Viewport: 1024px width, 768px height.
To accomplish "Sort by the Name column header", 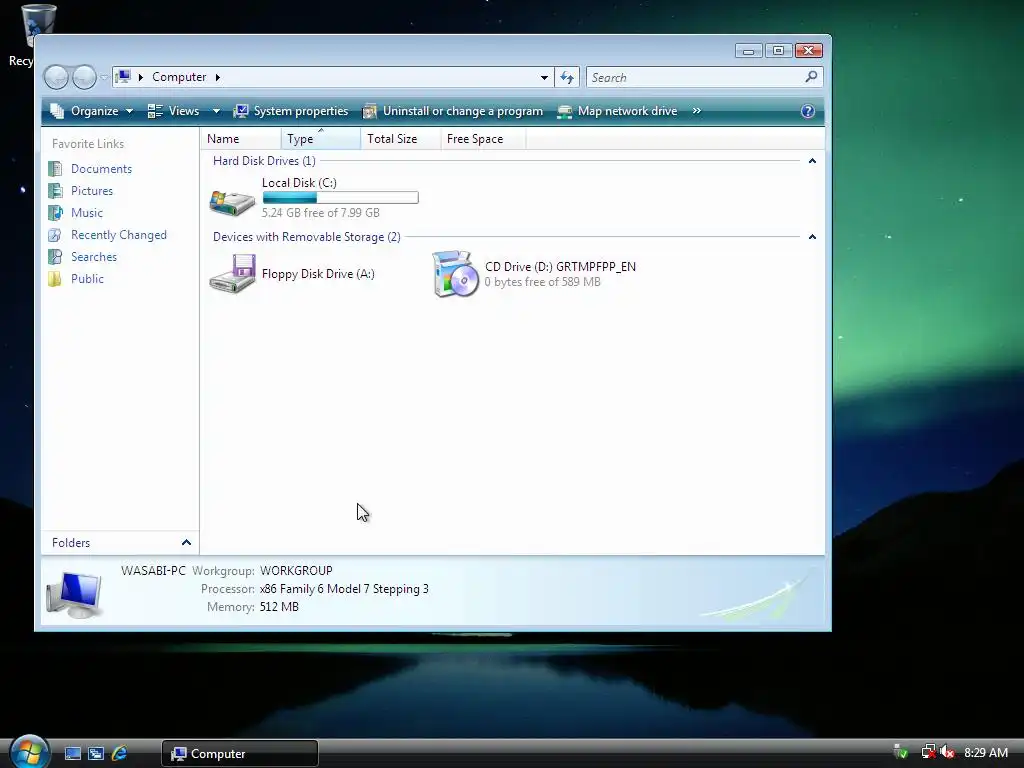I will click(241, 138).
